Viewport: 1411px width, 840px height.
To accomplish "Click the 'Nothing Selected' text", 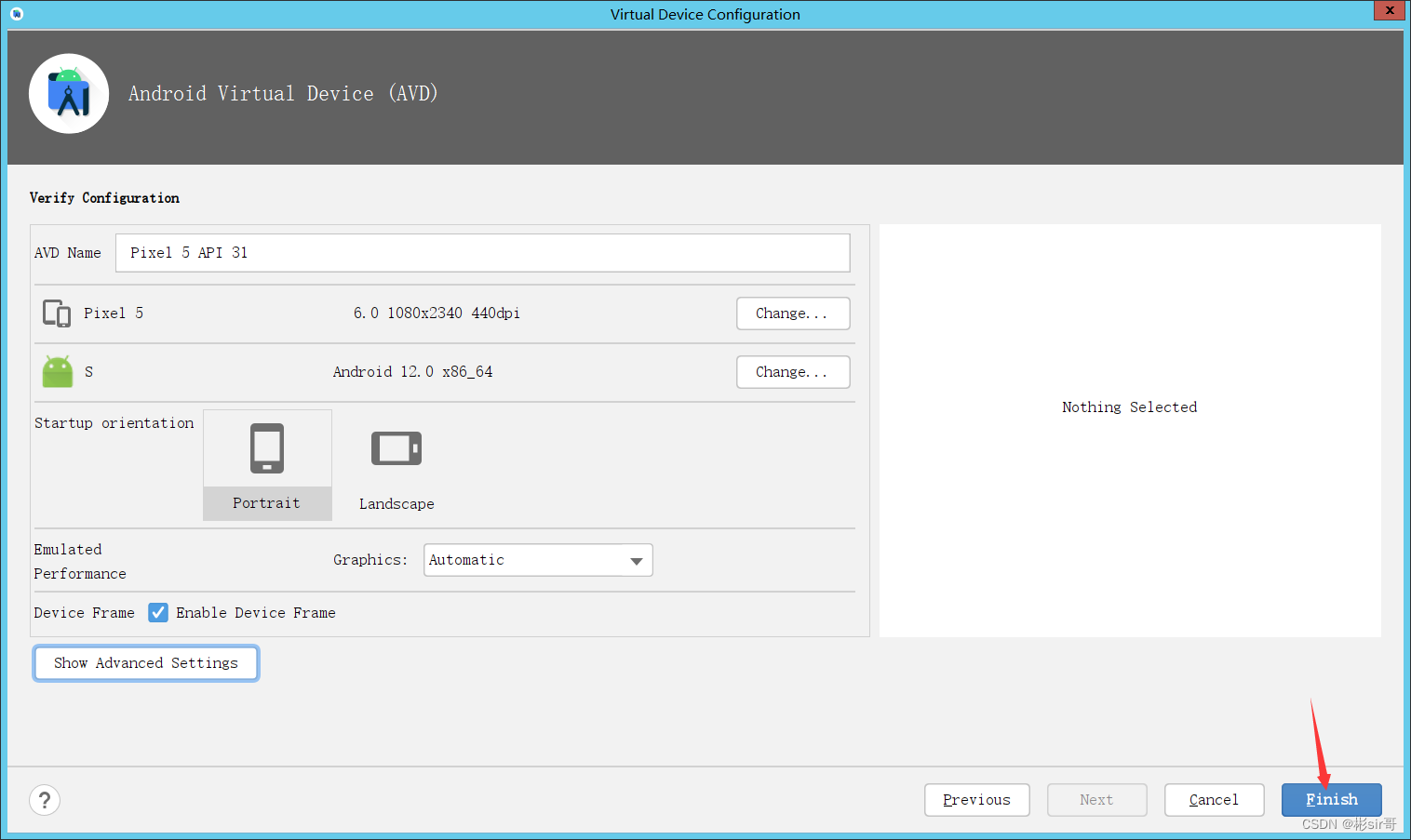I will tap(1130, 407).
